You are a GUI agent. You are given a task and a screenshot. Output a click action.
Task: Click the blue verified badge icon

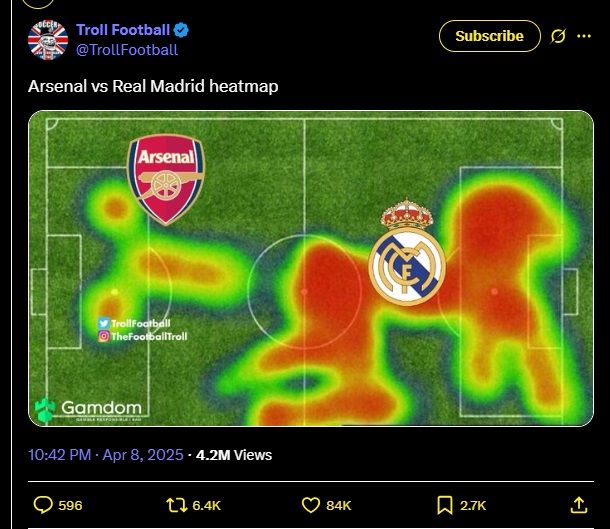[181, 30]
